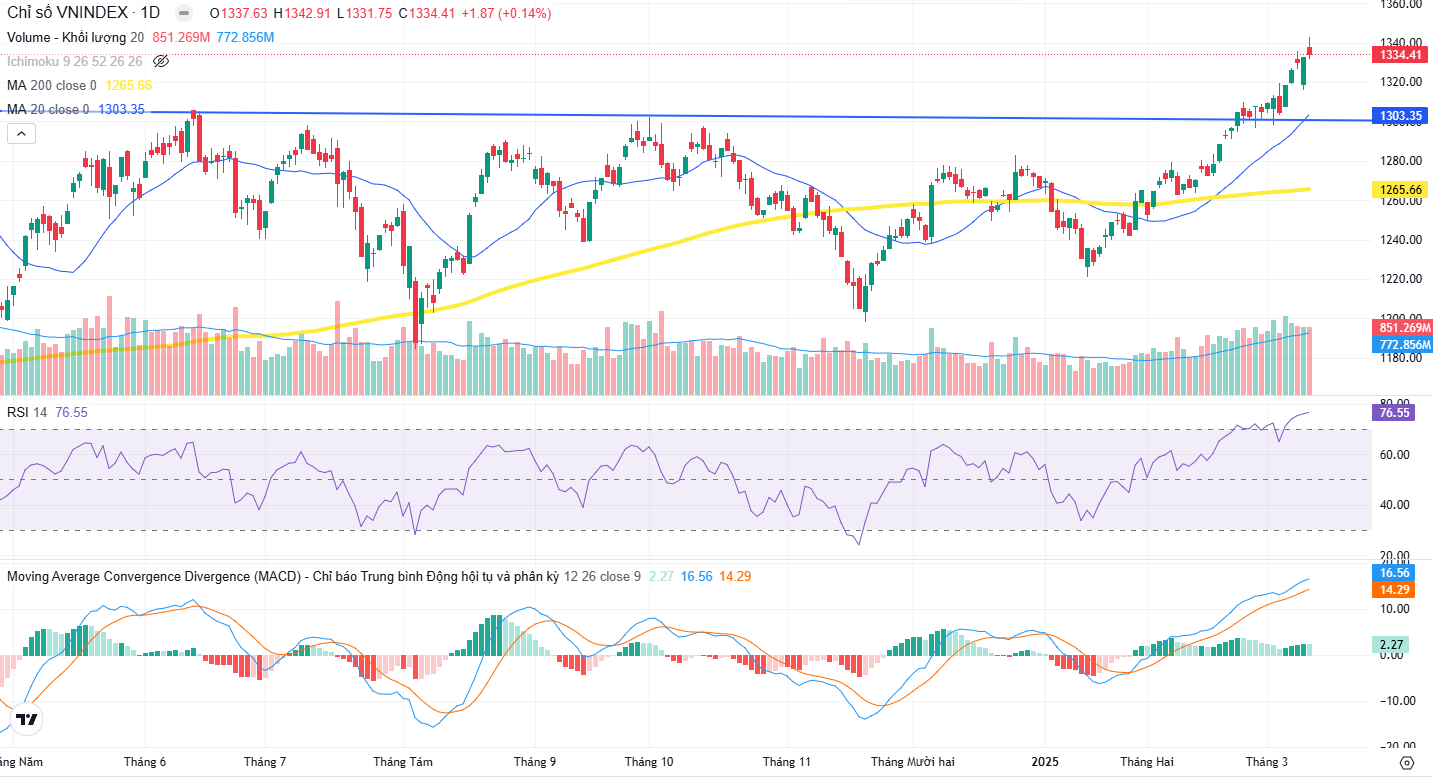
Task: Click the 2025 time axis label
Action: [x=1046, y=762]
